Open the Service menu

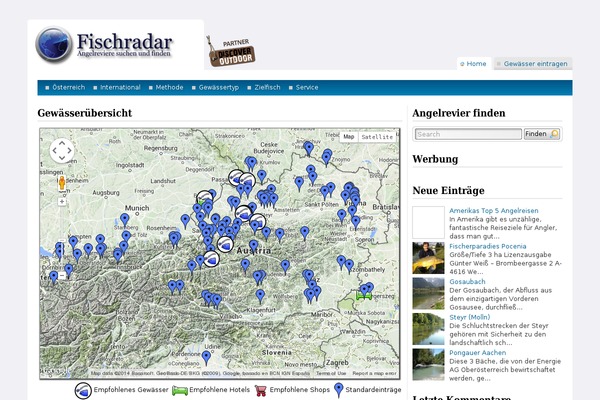point(307,87)
